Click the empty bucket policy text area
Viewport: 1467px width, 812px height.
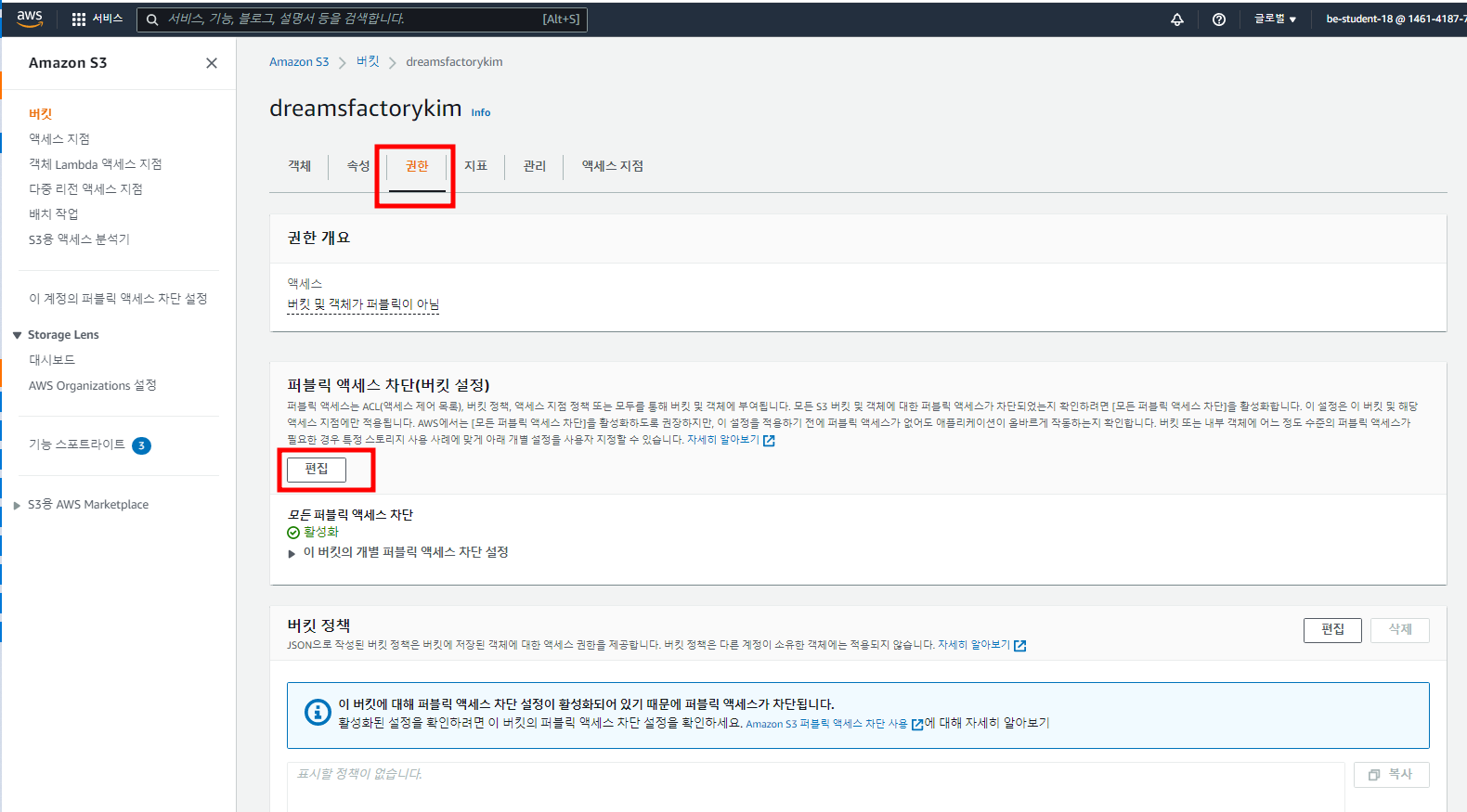point(816,788)
